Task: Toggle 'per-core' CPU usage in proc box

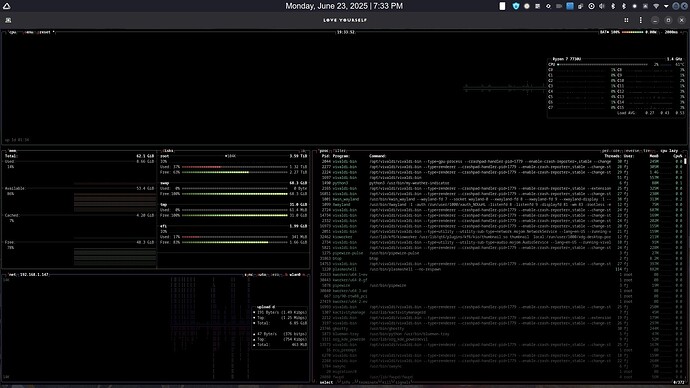Action: coord(611,151)
